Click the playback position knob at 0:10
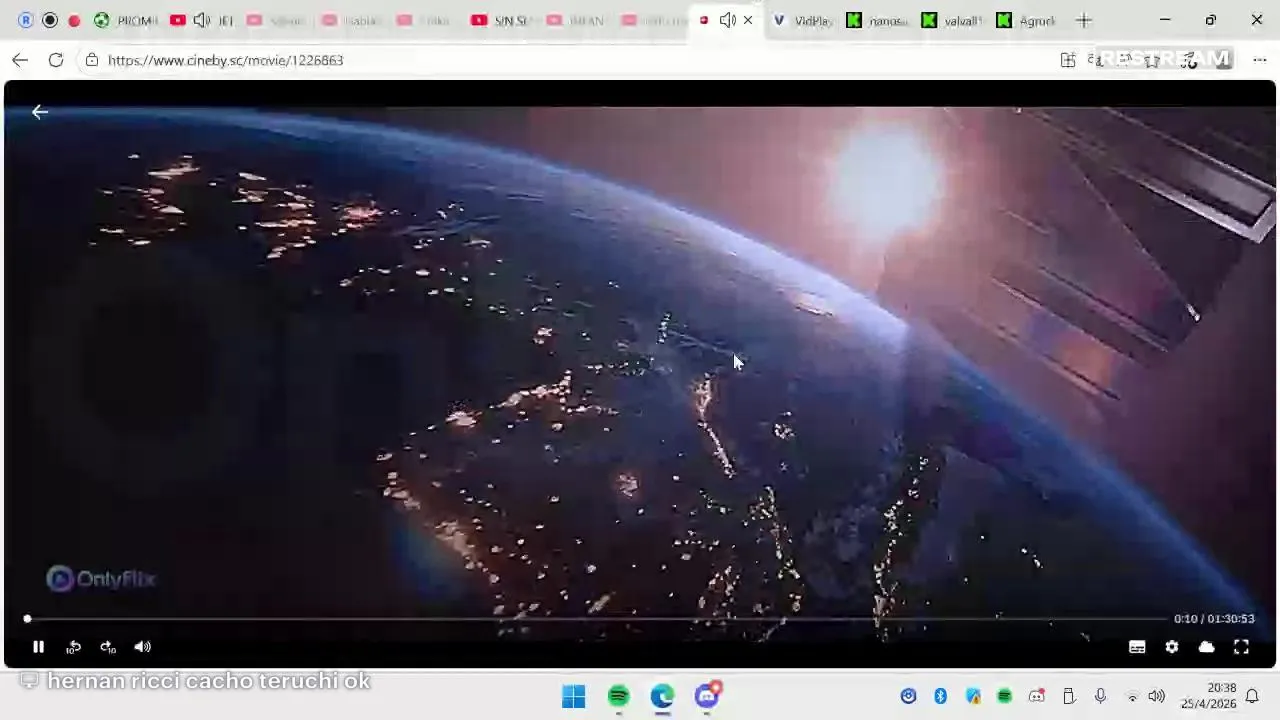This screenshot has width=1280, height=720. 27,619
